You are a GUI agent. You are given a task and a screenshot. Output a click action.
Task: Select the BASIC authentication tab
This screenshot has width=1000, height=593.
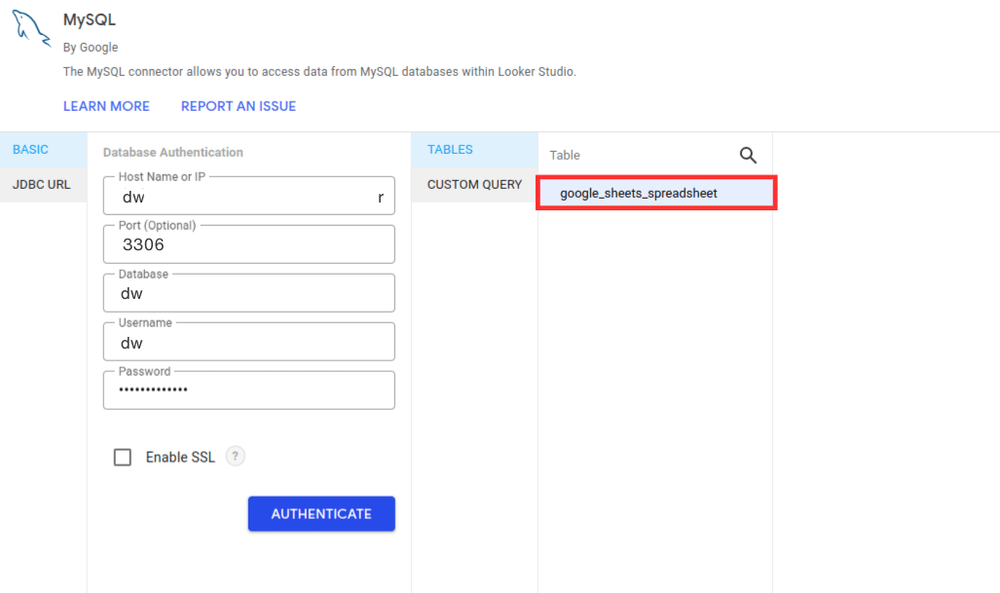coord(30,148)
